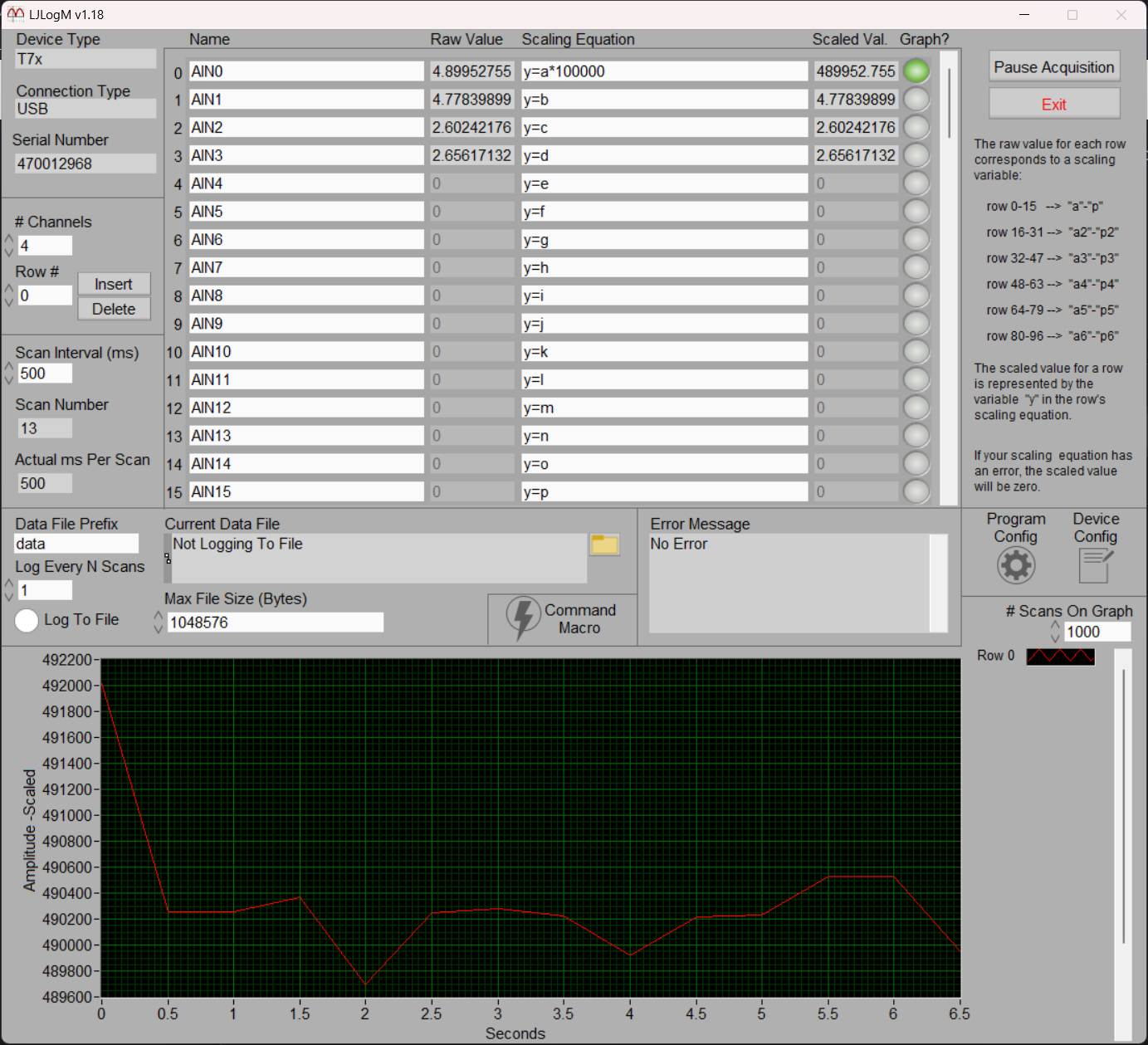1148x1045 pixels.
Task: Open Device Config notepad icon
Action: pyautogui.click(x=1095, y=565)
